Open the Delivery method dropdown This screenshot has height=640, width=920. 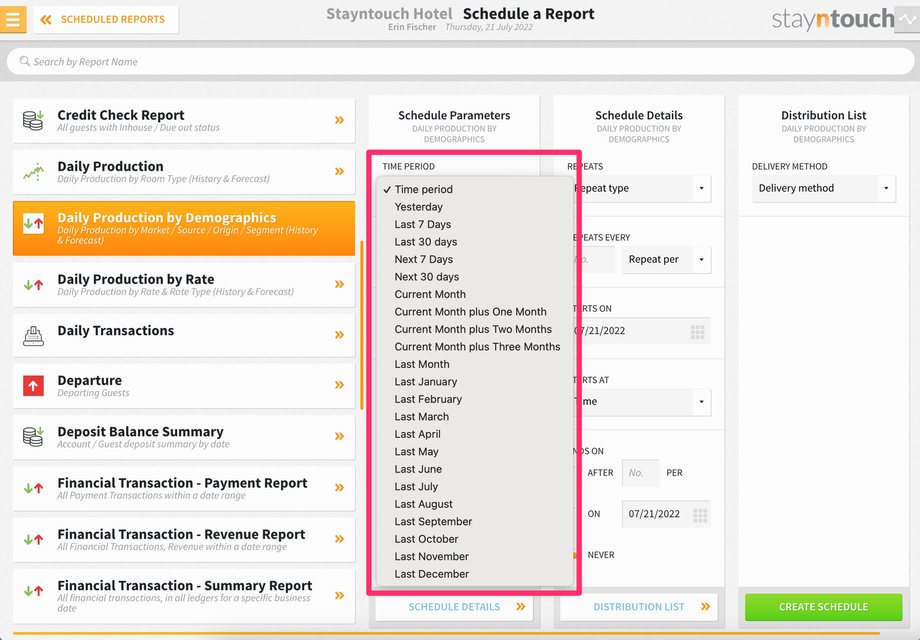tap(824, 189)
